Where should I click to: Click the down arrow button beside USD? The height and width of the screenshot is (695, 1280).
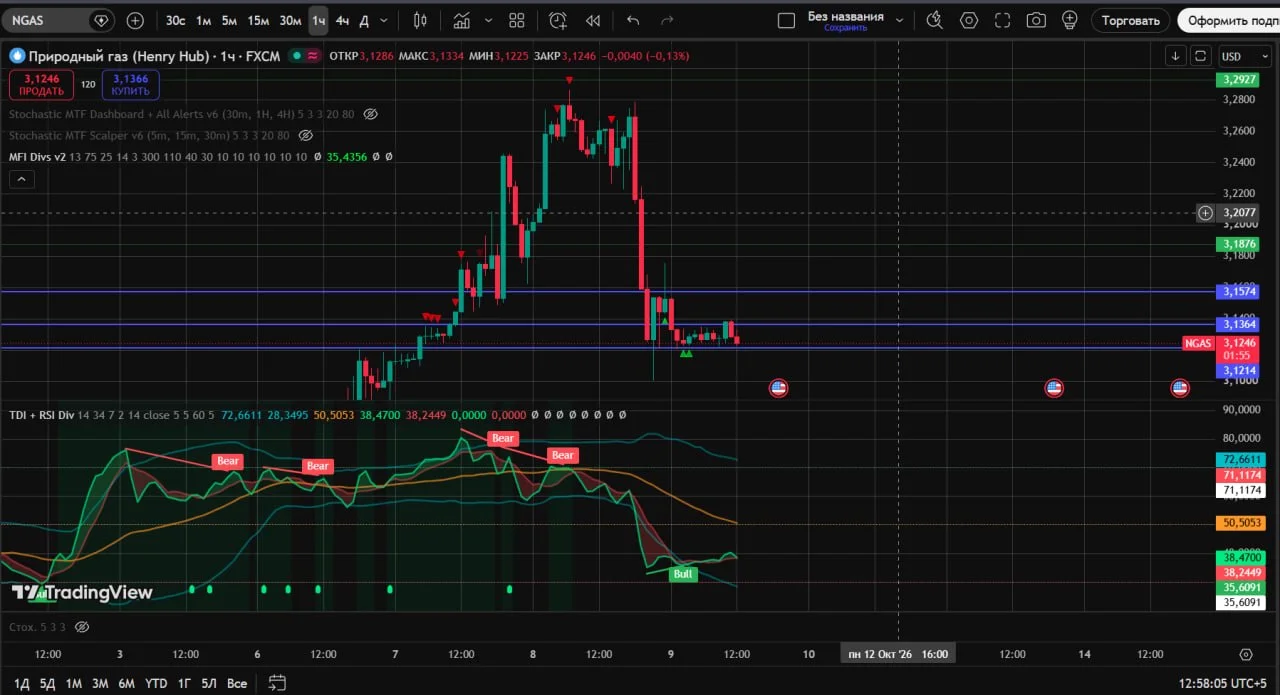pos(1176,56)
